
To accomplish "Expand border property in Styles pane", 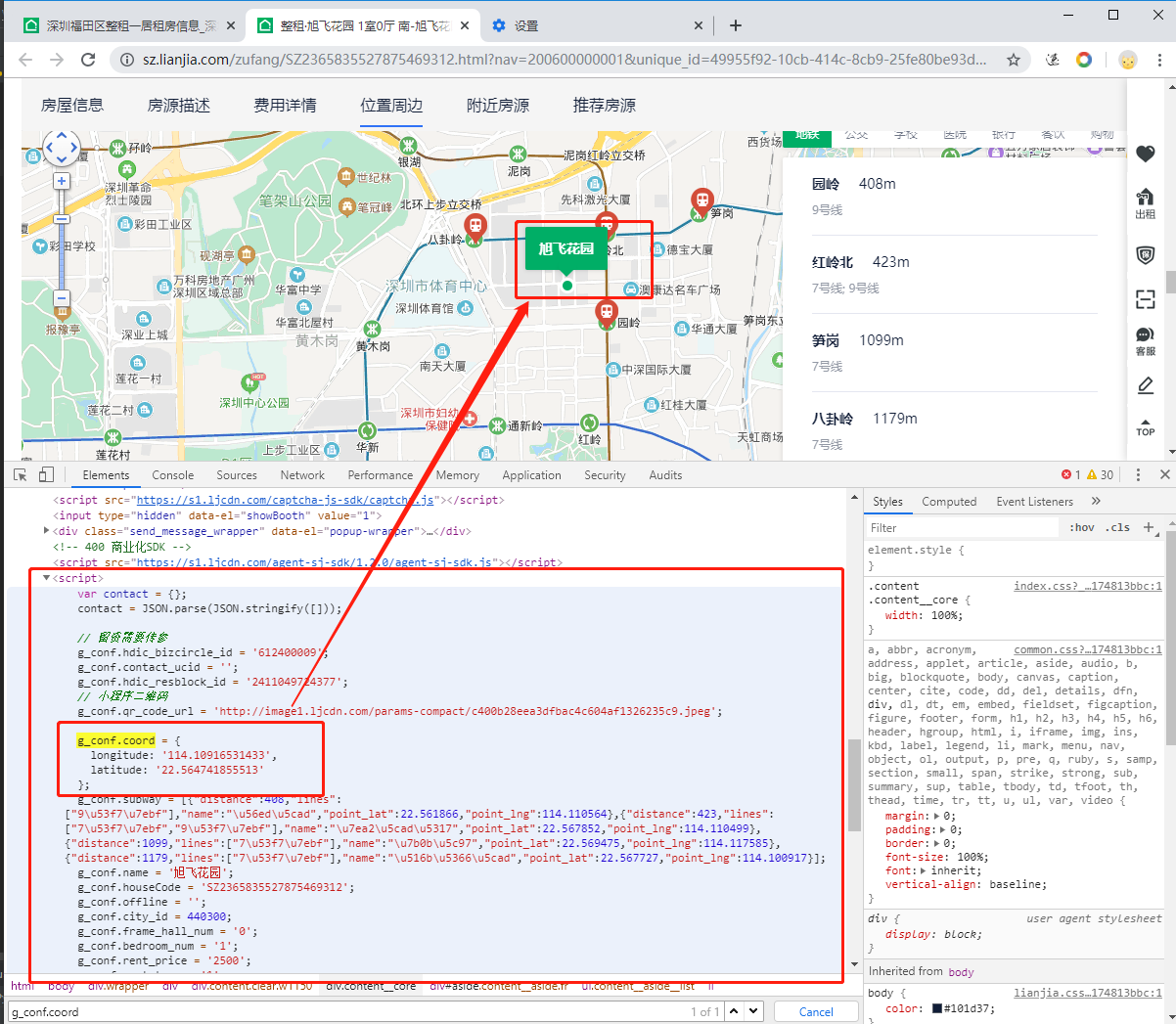I will 937,843.
